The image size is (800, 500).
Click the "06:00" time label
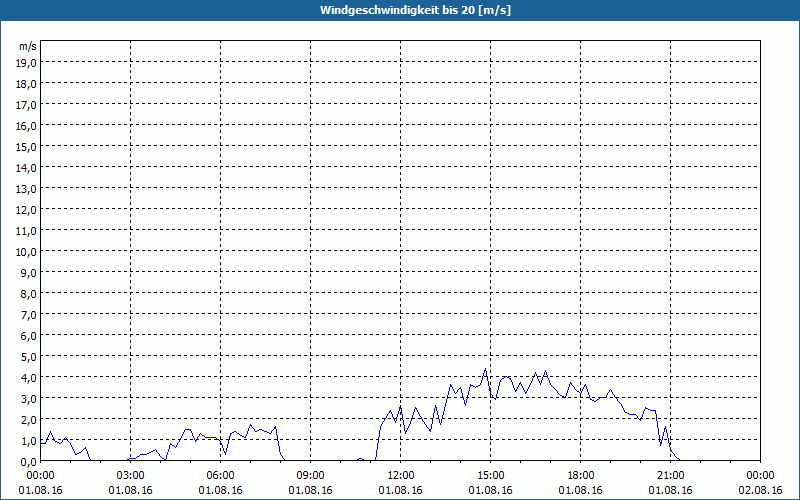coord(220,476)
